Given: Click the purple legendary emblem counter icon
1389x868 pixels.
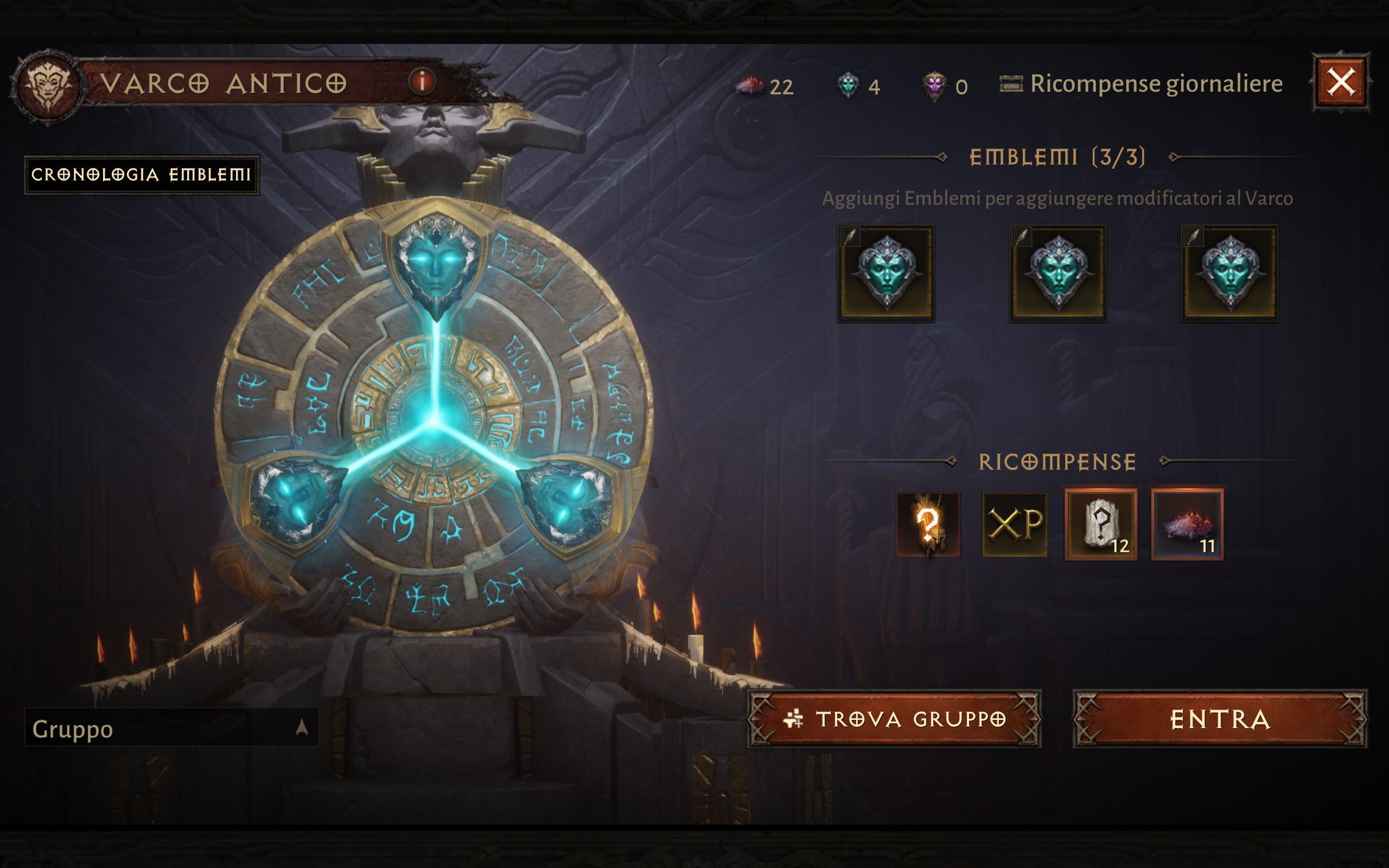Looking at the screenshot, I should coord(934,86).
